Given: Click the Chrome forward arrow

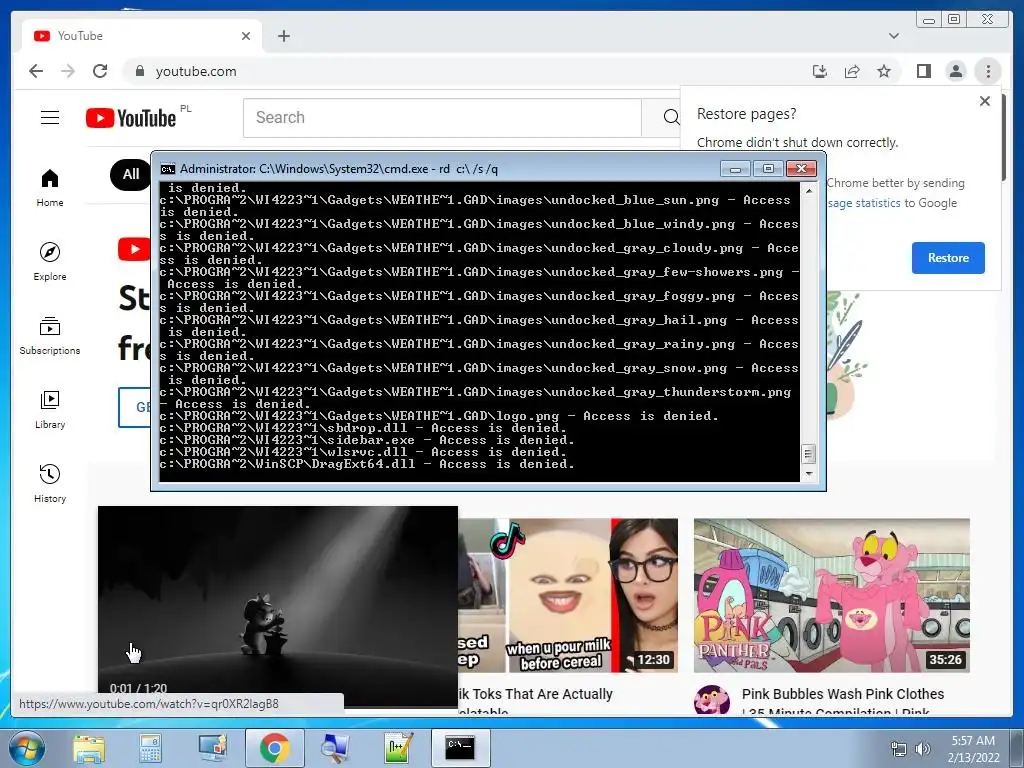Looking at the screenshot, I should tap(68, 71).
